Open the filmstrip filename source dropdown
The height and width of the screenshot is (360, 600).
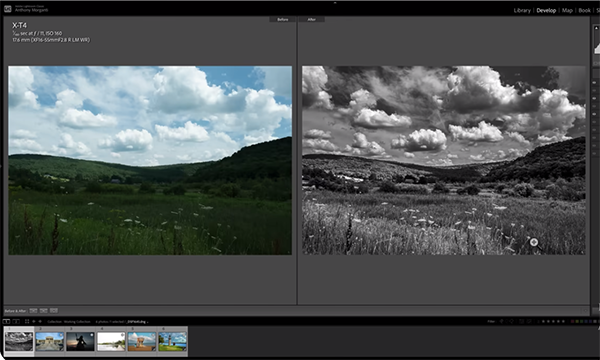(137, 322)
